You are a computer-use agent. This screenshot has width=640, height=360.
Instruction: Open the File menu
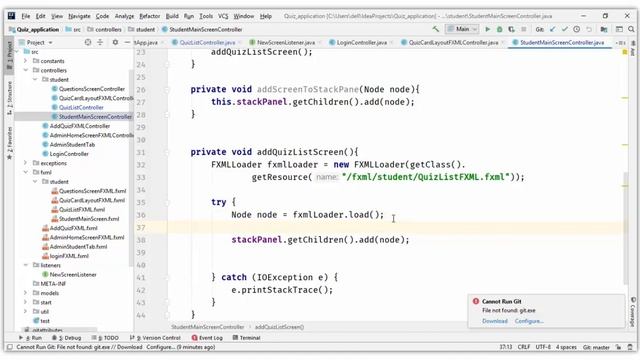pos(26,16)
